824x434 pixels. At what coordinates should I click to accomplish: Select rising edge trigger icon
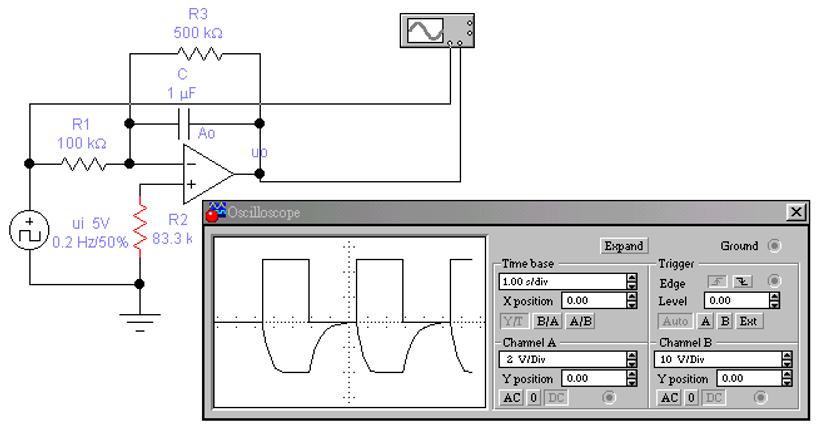[719, 283]
